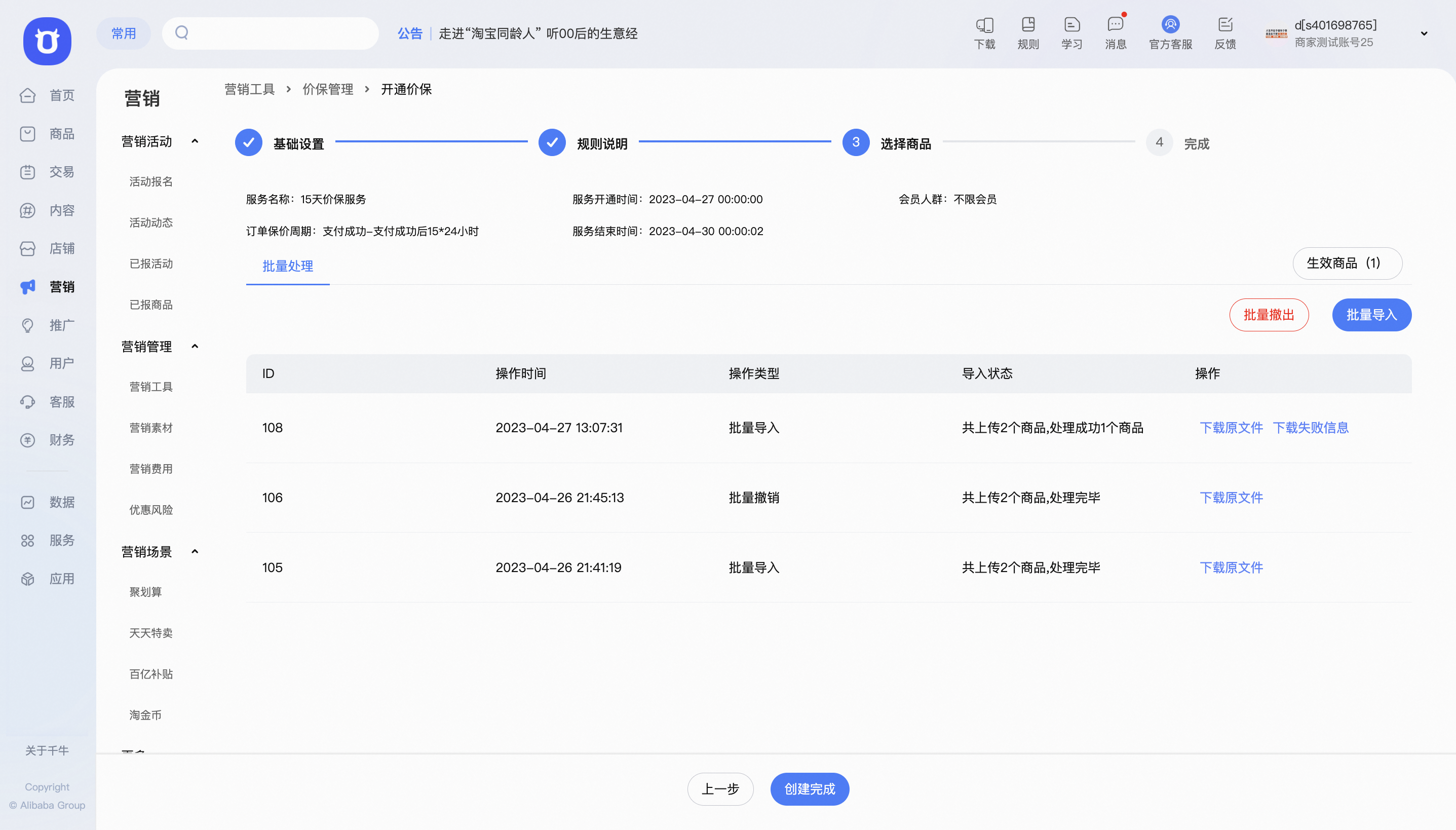Download 下载原文件 for ID 105
The width and height of the screenshot is (1456, 830).
pyautogui.click(x=1232, y=568)
